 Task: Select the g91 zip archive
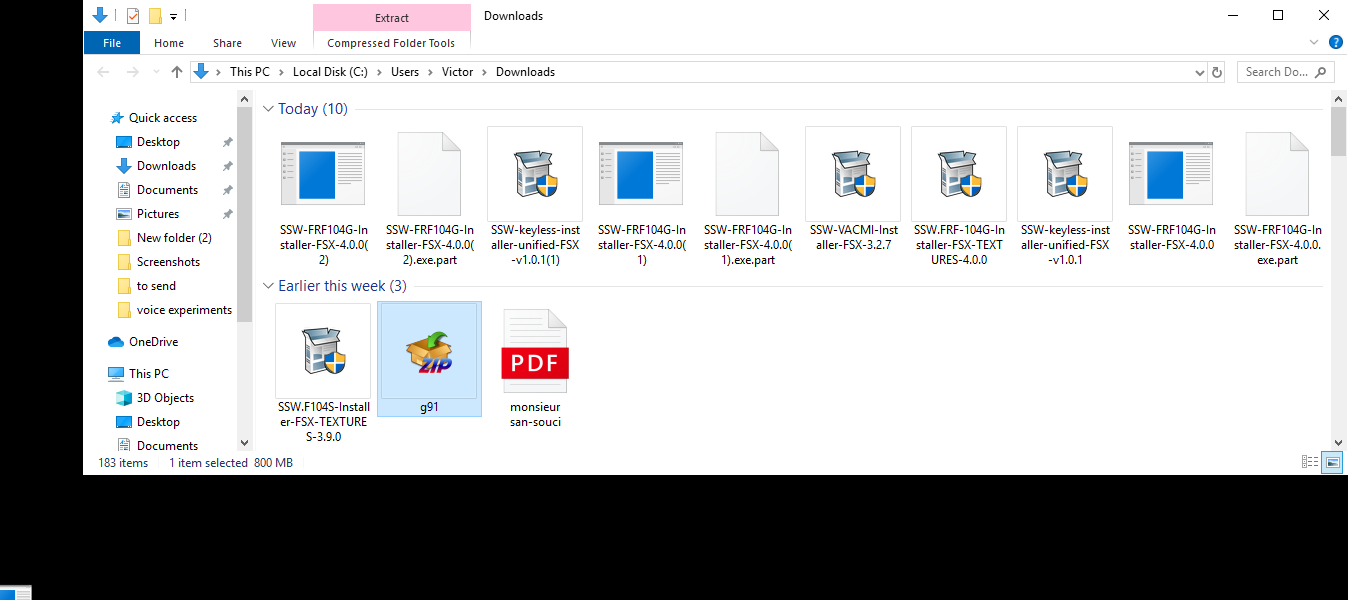point(429,359)
